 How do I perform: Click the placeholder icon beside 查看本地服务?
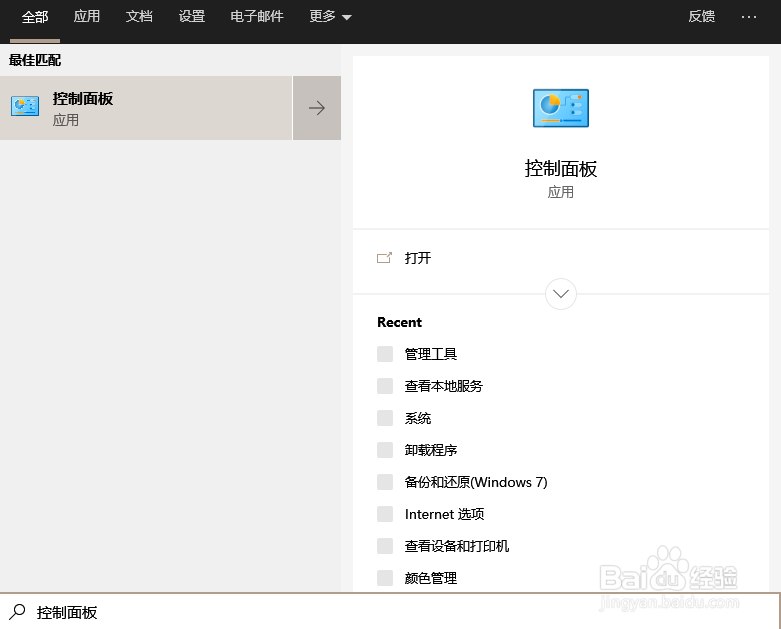(385, 386)
